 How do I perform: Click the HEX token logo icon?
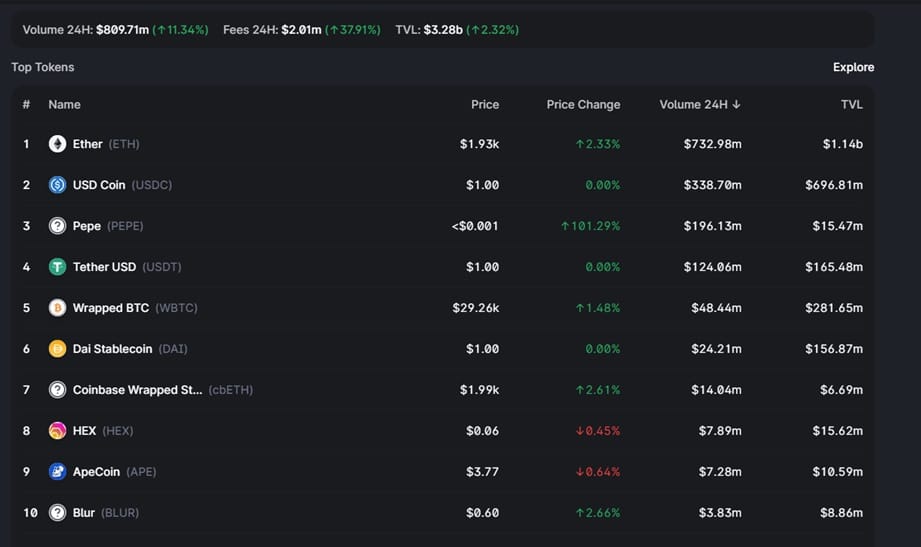pyautogui.click(x=57, y=431)
